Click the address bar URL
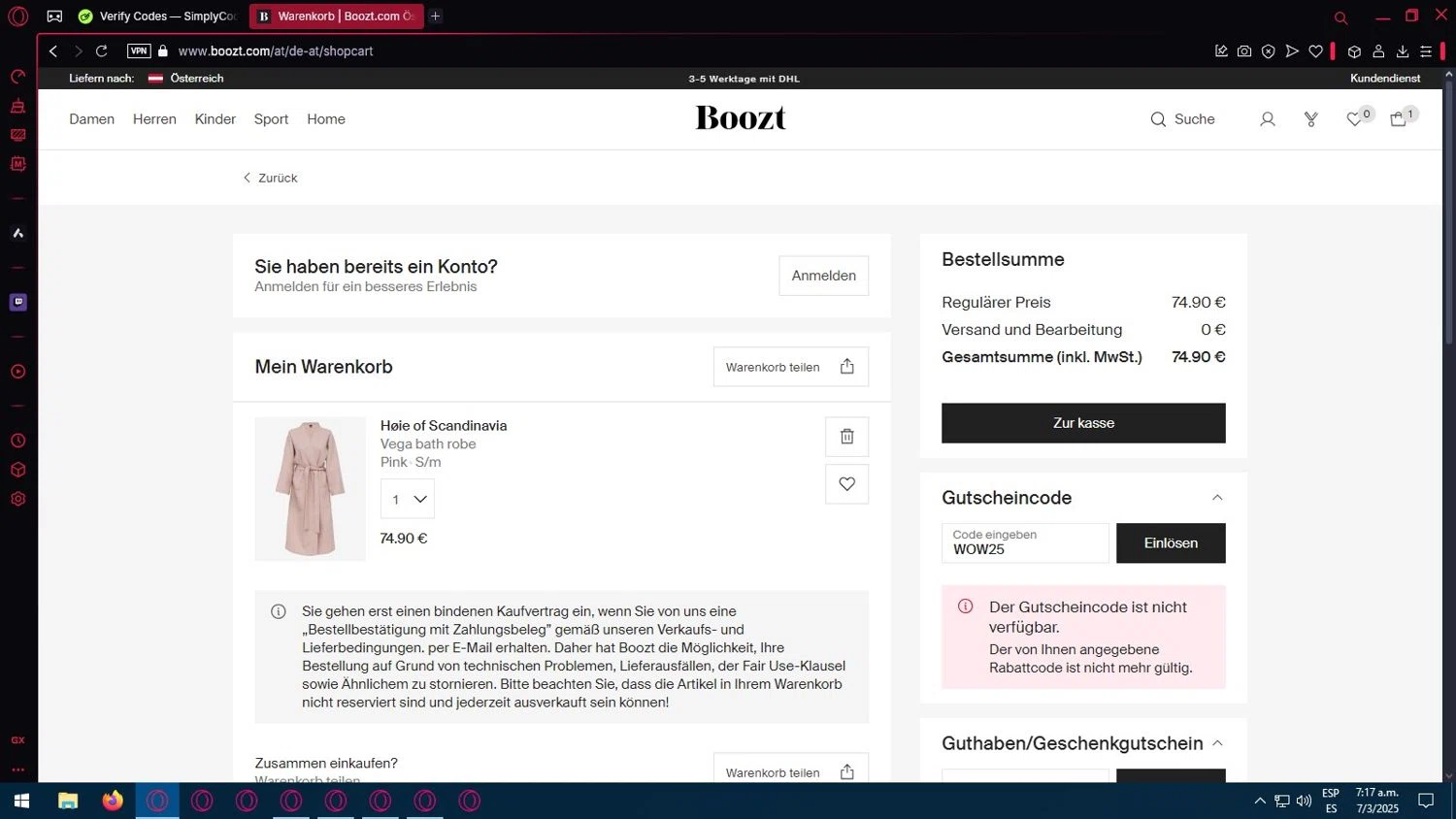This screenshot has height=819, width=1456. click(276, 51)
